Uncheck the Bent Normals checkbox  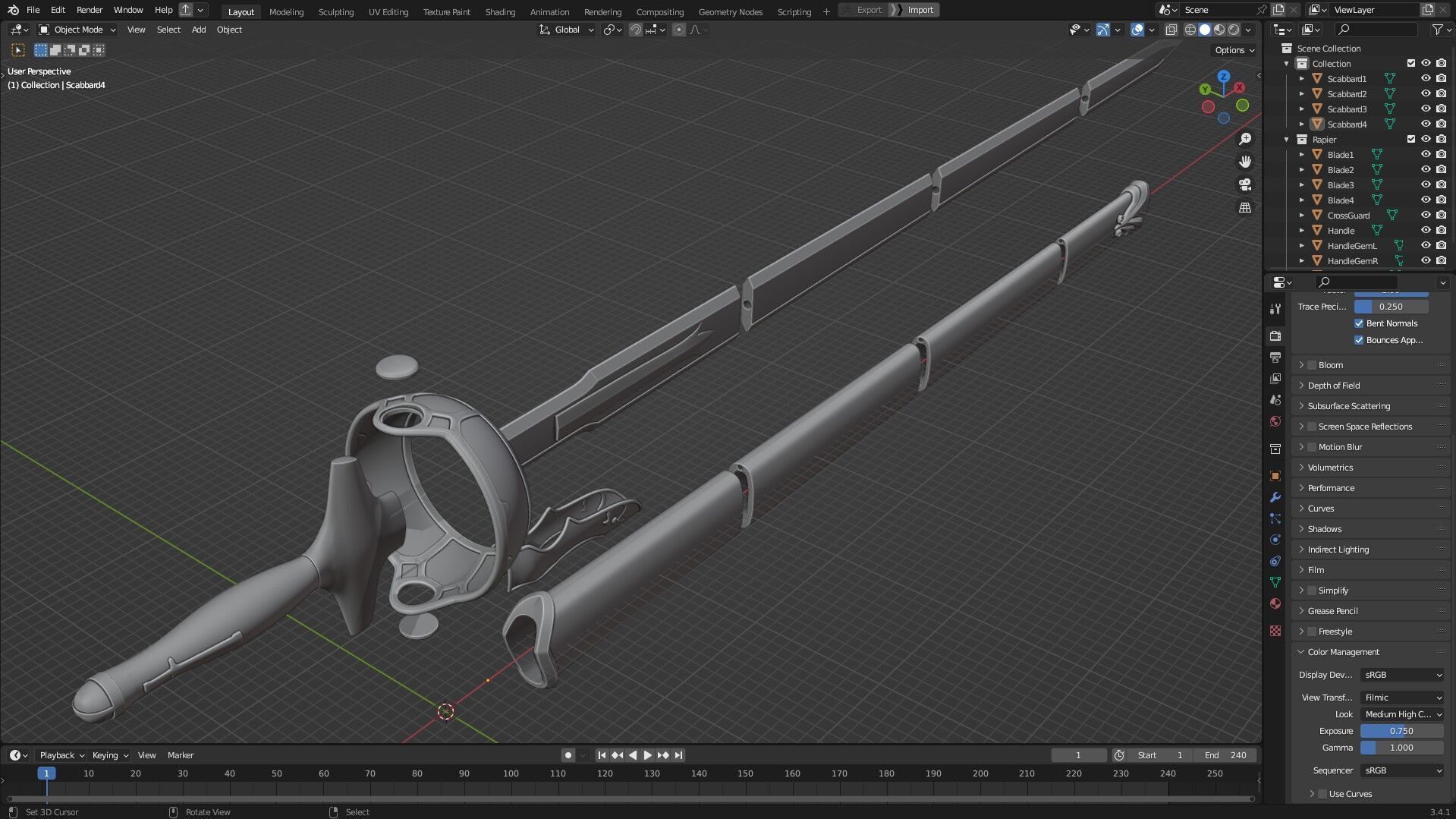click(1359, 323)
